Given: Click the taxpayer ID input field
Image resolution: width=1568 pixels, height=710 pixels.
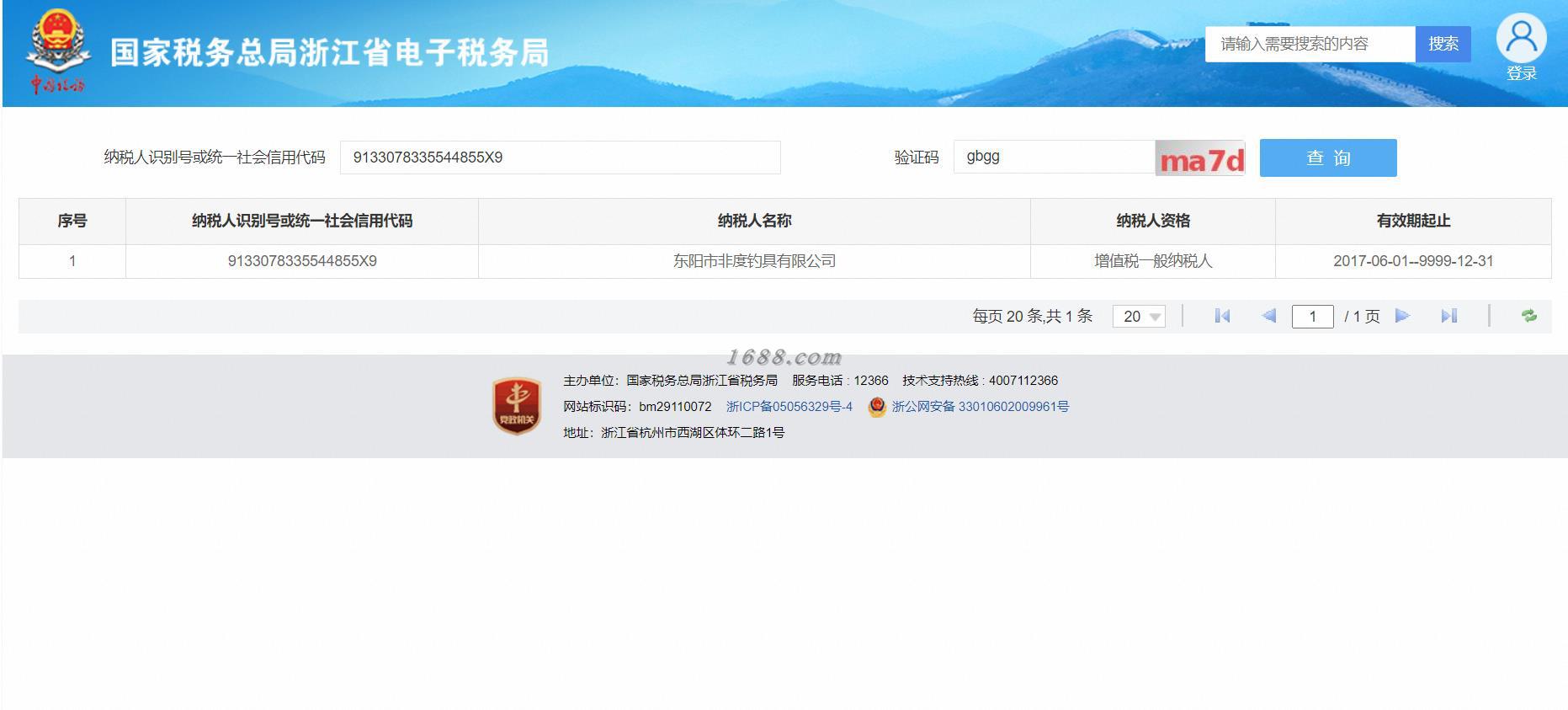Looking at the screenshot, I should tap(560, 157).
